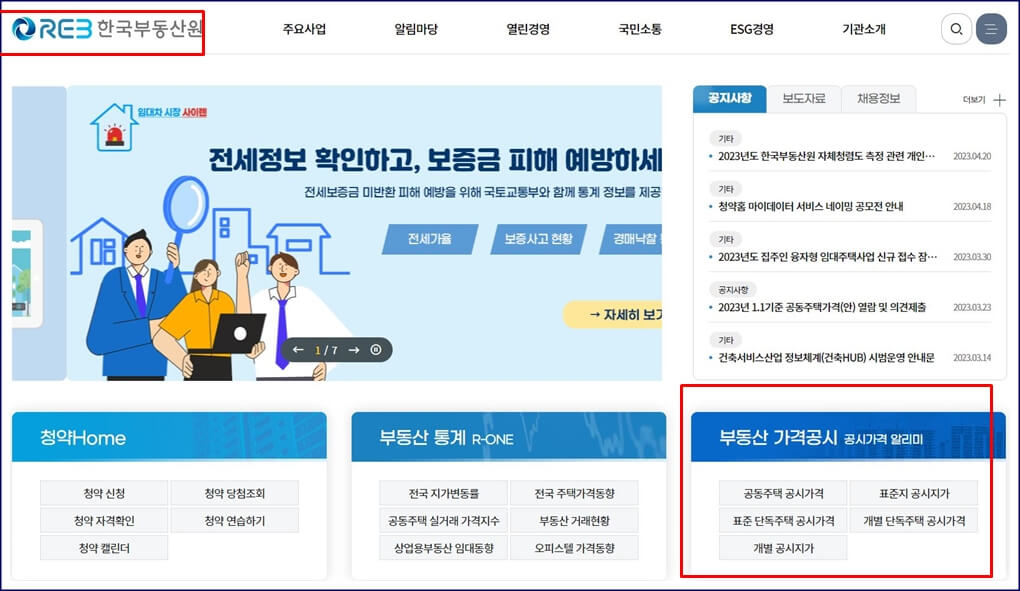Go to previous banner slide with left arrow
Viewport: 1020px width, 591px height.
click(298, 350)
